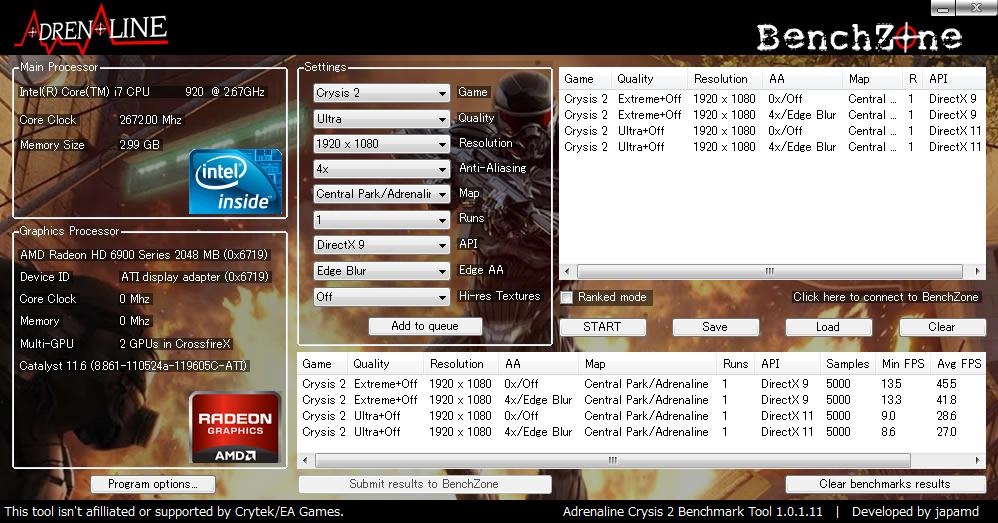Viewport: 998px width, 523px height.
Task: Enable the Ranked mode checkbox
Action: pyautogui.click(x=566, y=297)
